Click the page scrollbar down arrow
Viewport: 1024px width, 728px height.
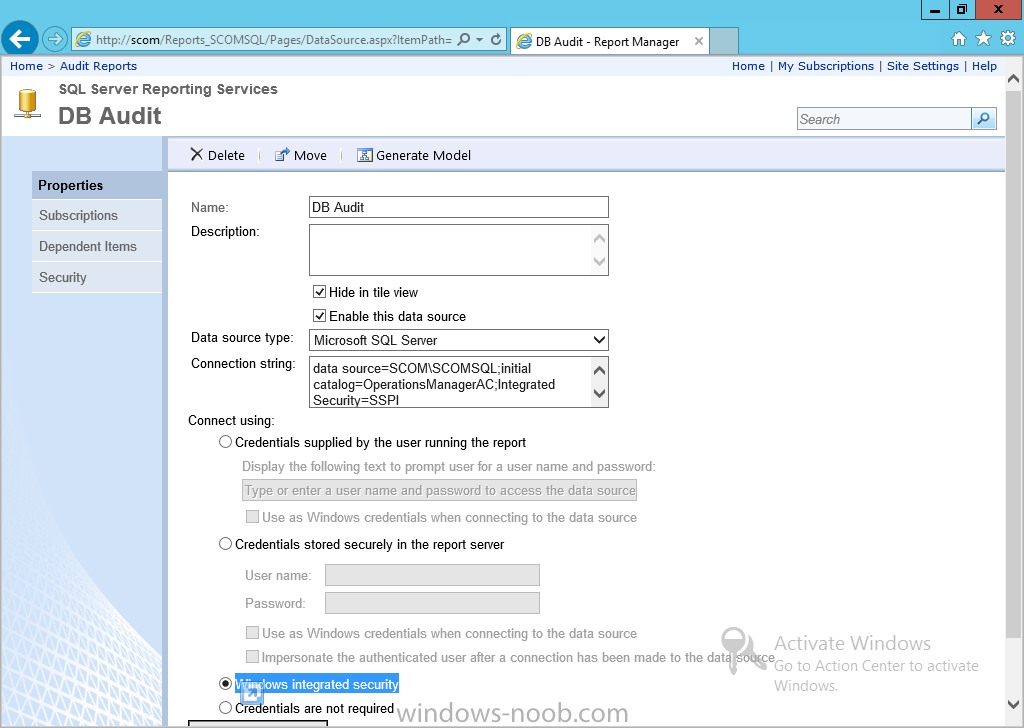click(1013, 704)
